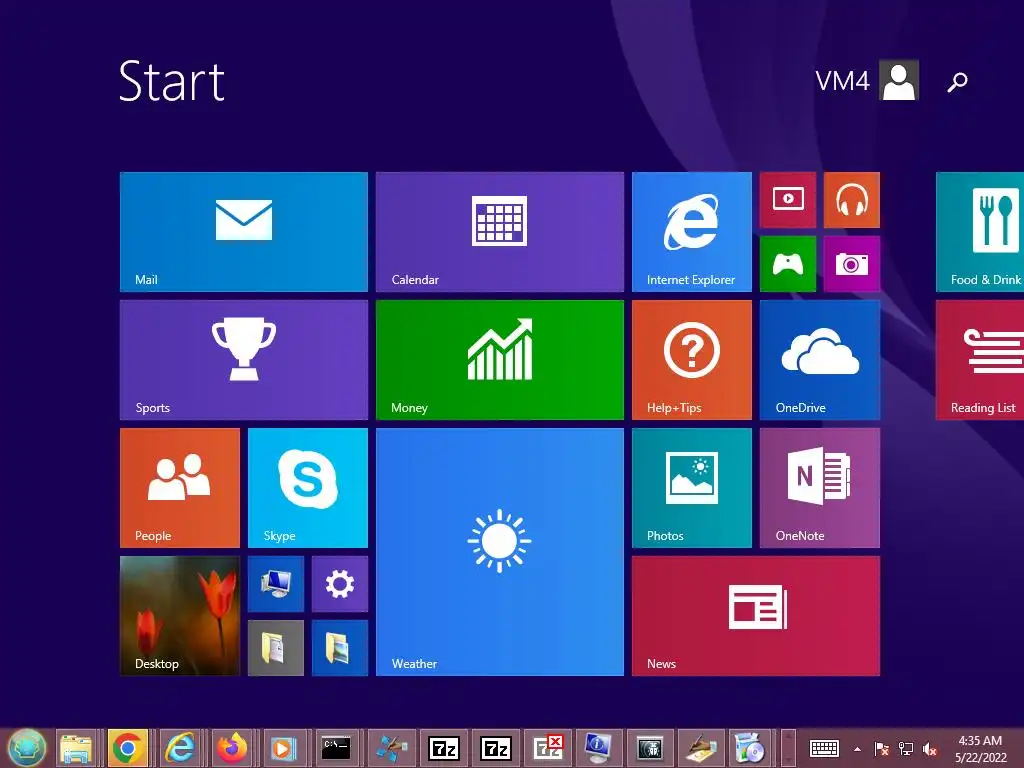
Task: Open the first 7z taskbar icon
Action: coord(443,748)
